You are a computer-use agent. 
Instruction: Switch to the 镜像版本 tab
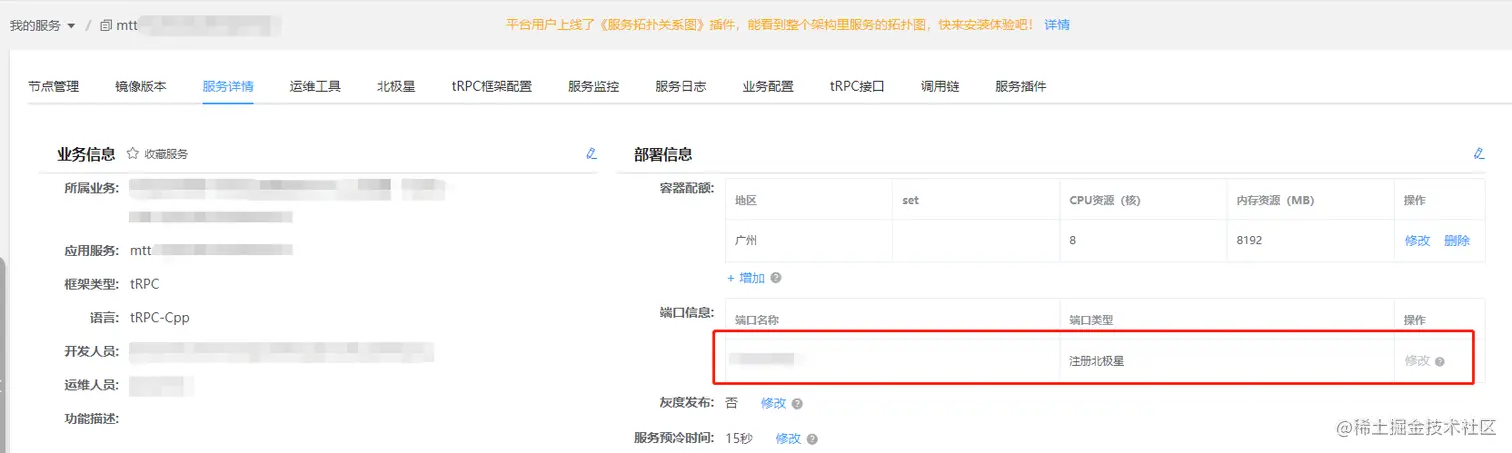click(141, 86)
